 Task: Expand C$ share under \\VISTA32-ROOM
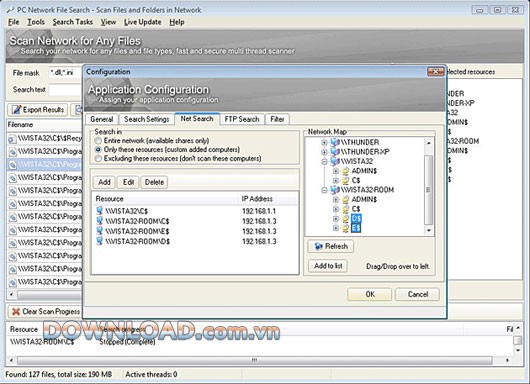(x=336, y=209)
